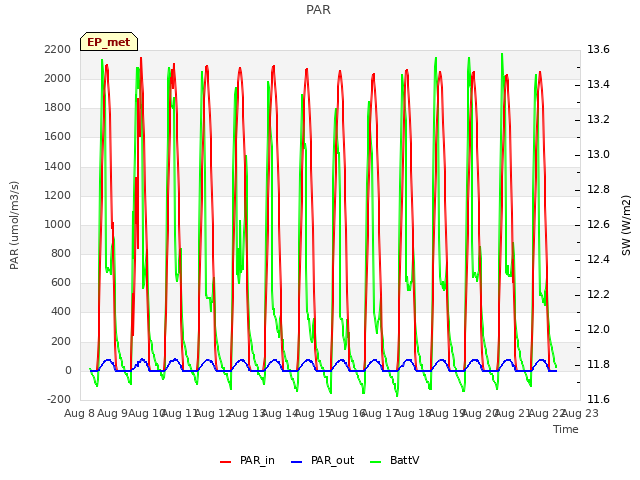Click the 13.0 right axis value

click(x=598, y=154)
